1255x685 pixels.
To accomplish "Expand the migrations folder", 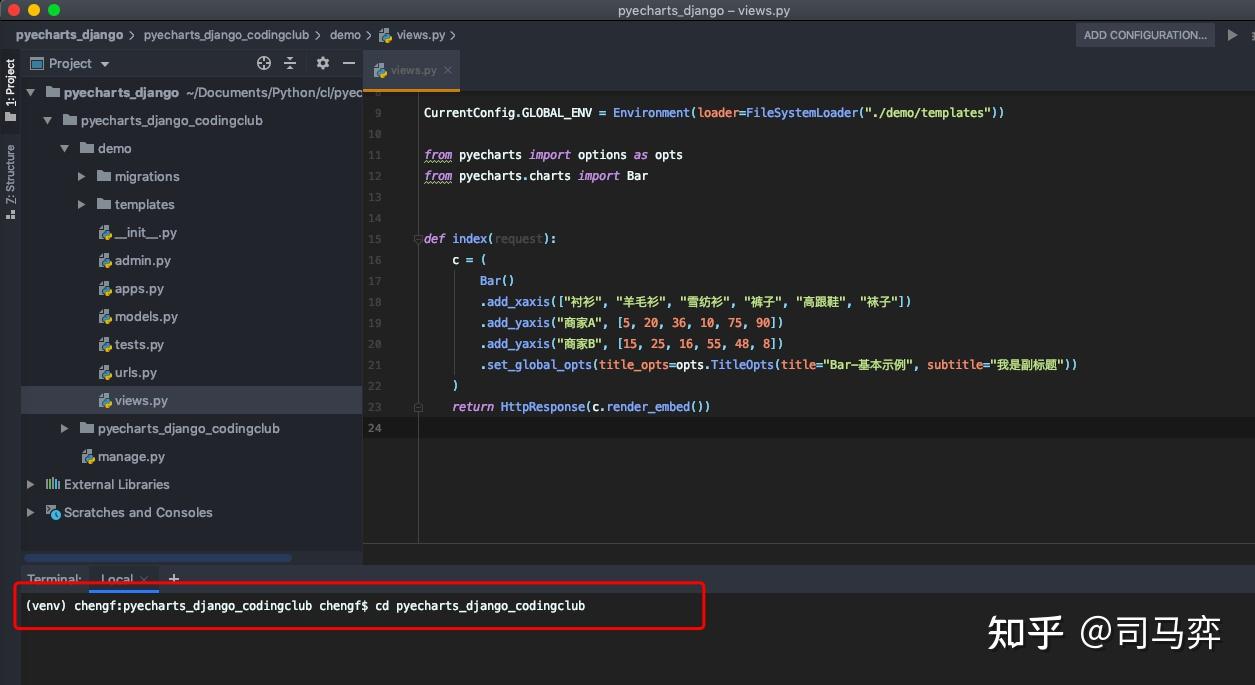I will click(x=82, y=176).
